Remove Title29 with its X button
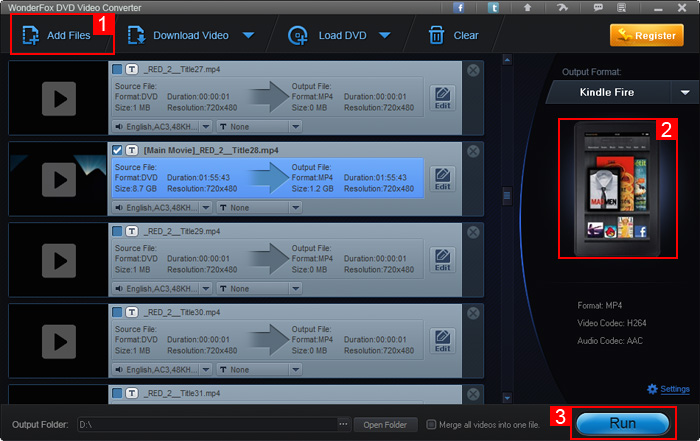The image size is (700, 441). click(473, 232)
